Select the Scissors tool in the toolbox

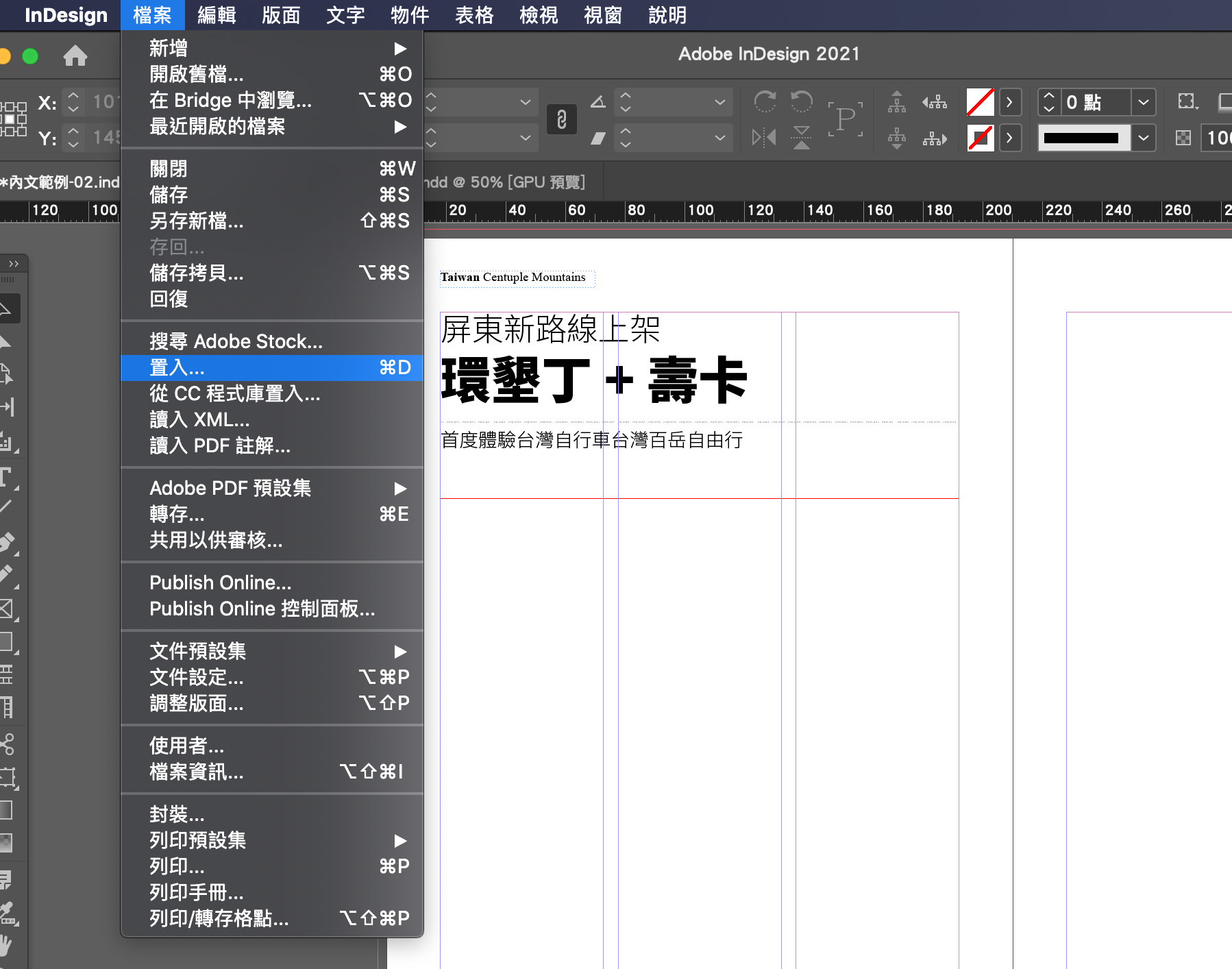click(x=8, y=744)
